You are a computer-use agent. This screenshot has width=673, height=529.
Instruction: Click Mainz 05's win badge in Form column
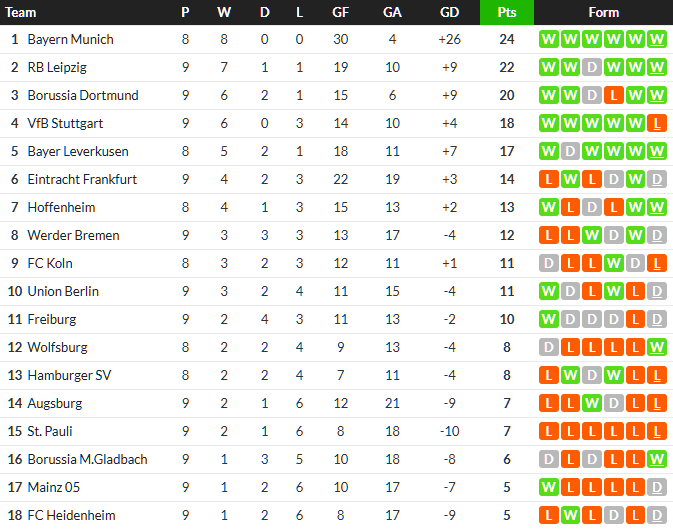pyautogui.click(x=548, y=488)
